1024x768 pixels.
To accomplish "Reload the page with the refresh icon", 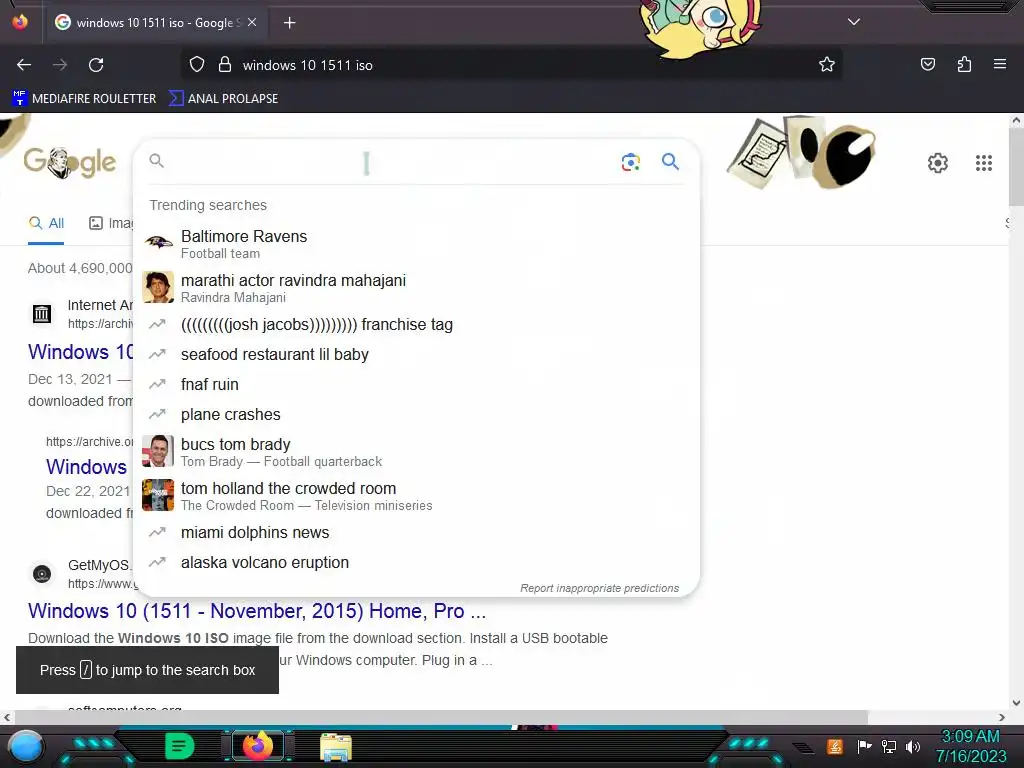I will (x=96, y=65).
